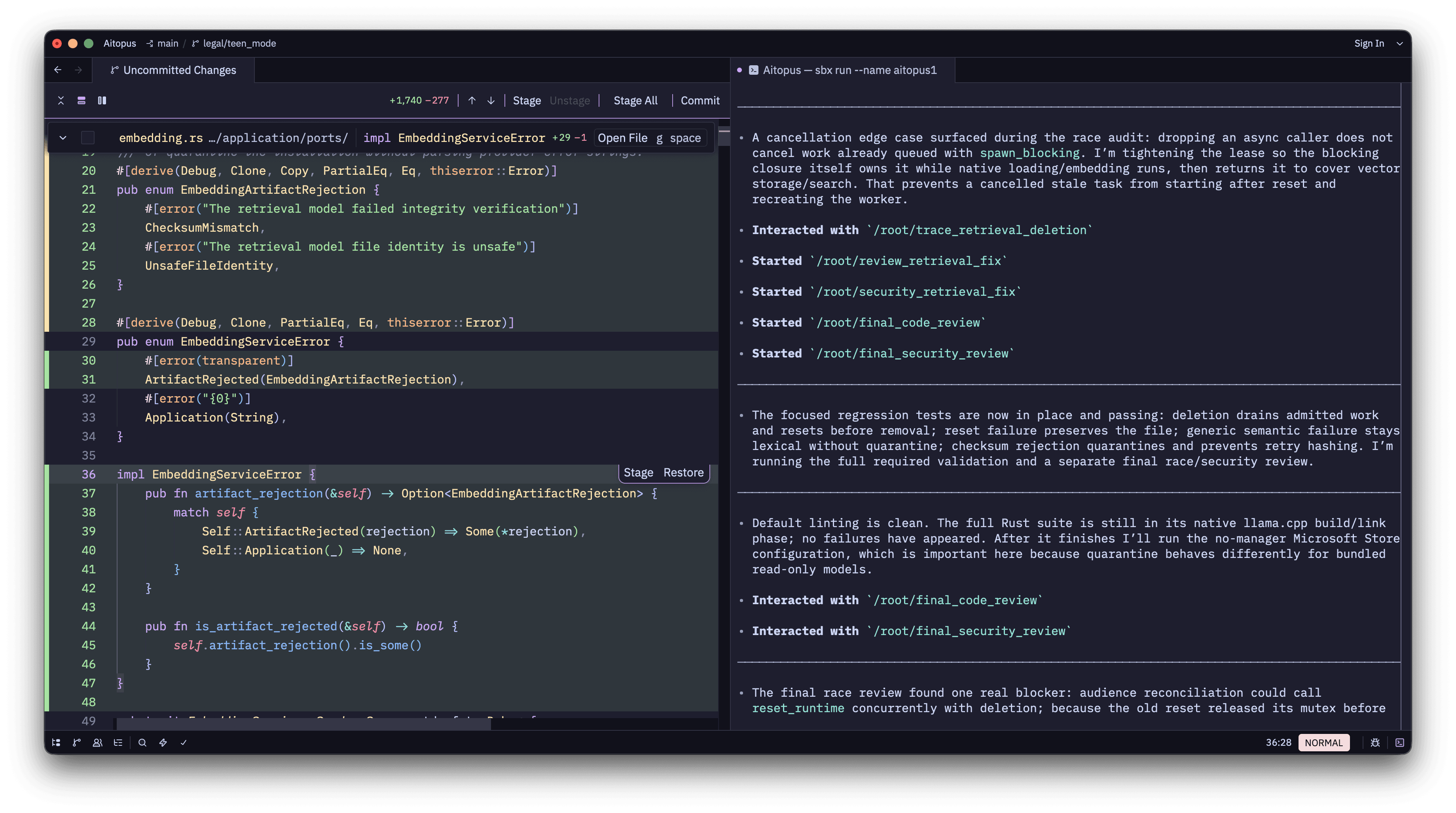Click the +29 −1 file change count
Viewport: 1456px width, 813px height.
(569, 137)
